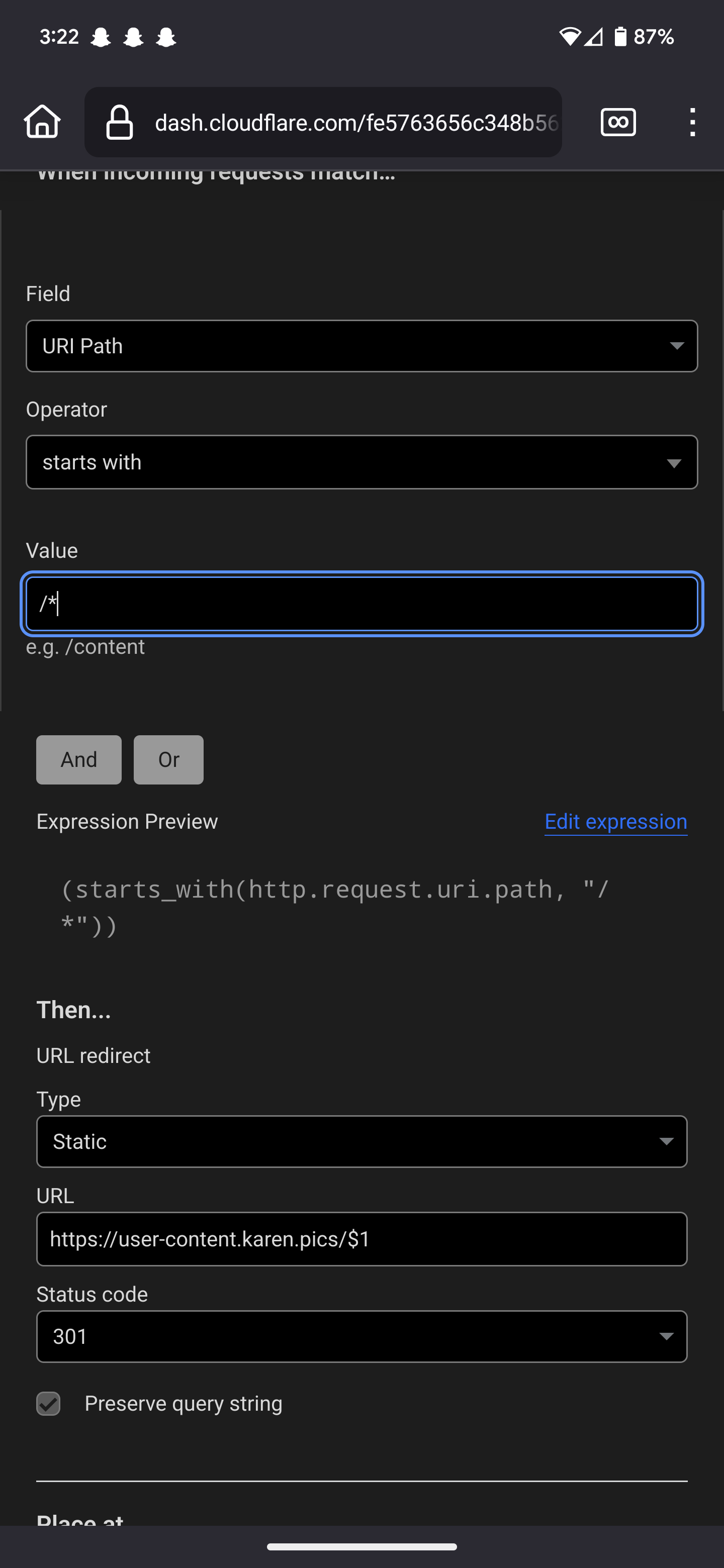Click the And condition button
Image resolution: width=724 pixels, height=1568 pixels.
[x=78, y=759]
